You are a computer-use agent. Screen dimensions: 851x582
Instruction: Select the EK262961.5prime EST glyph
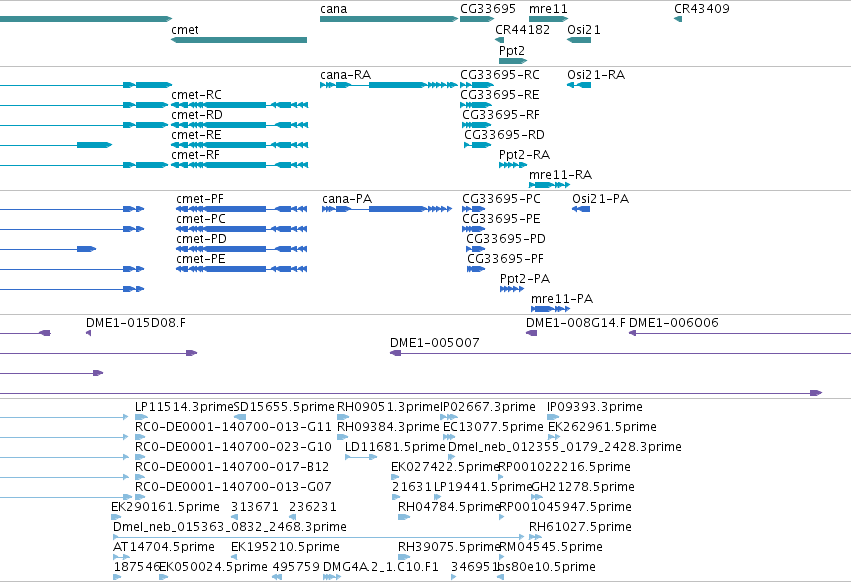click(554, 437)
